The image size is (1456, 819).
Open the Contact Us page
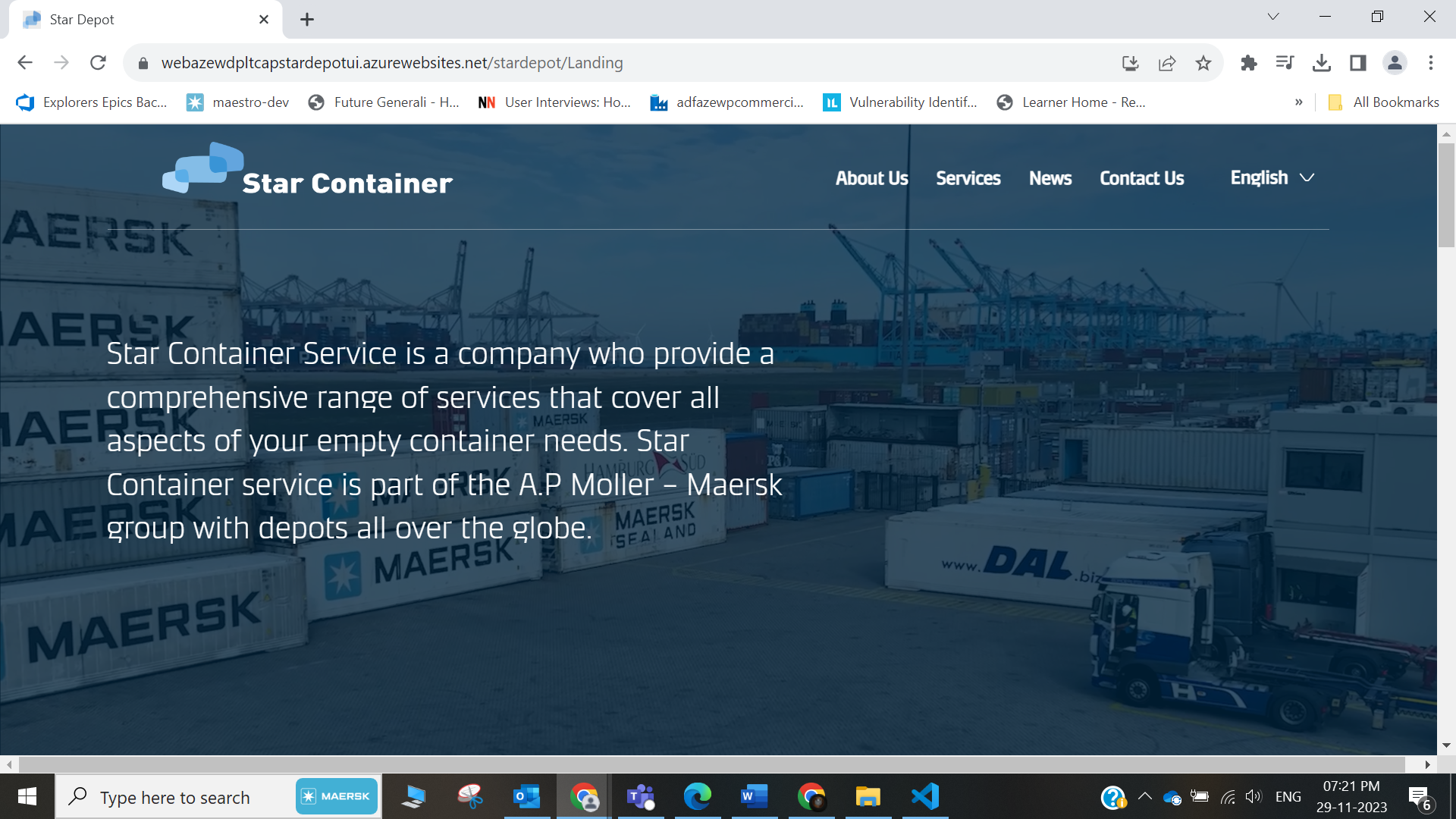[x=1142, y=178]
